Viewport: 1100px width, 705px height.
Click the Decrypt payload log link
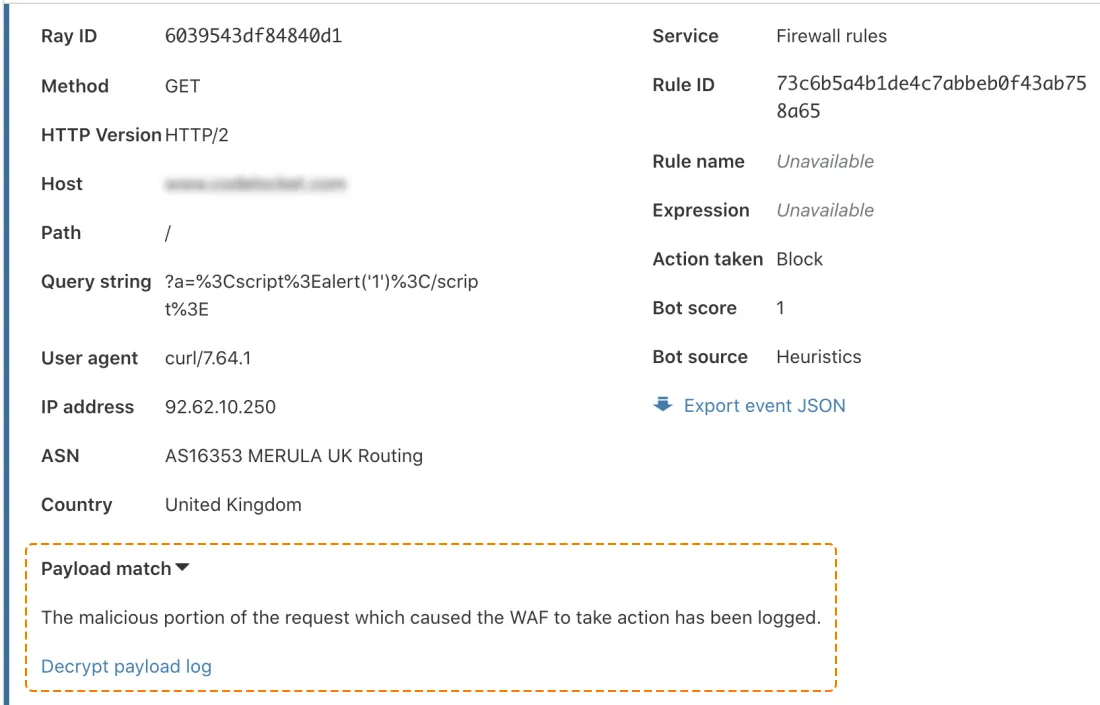click(x=125, y=666)
